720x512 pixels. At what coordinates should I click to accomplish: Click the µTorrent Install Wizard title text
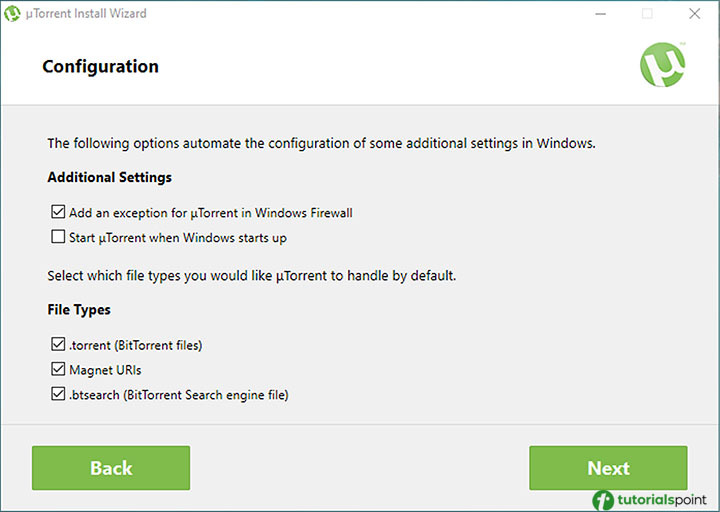[89, 14]
